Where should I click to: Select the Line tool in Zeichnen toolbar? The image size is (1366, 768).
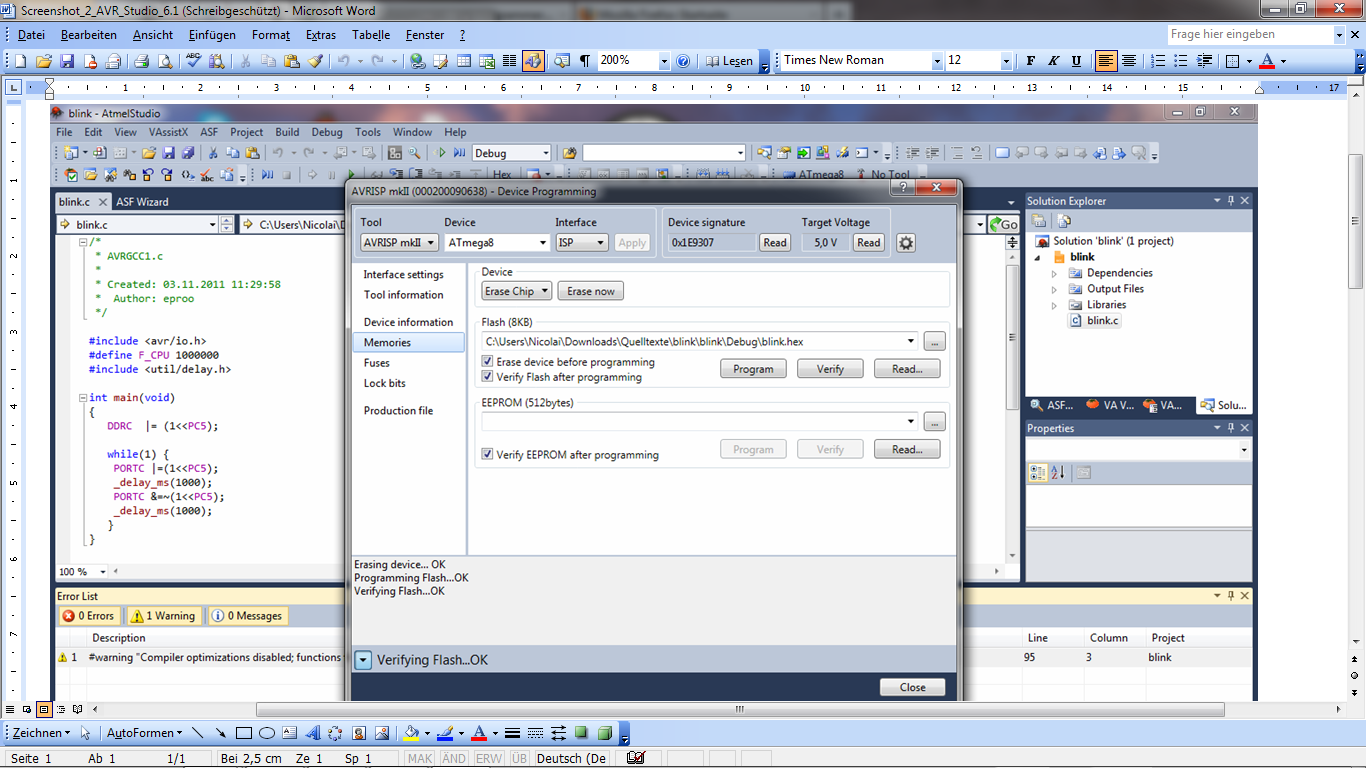198,733
